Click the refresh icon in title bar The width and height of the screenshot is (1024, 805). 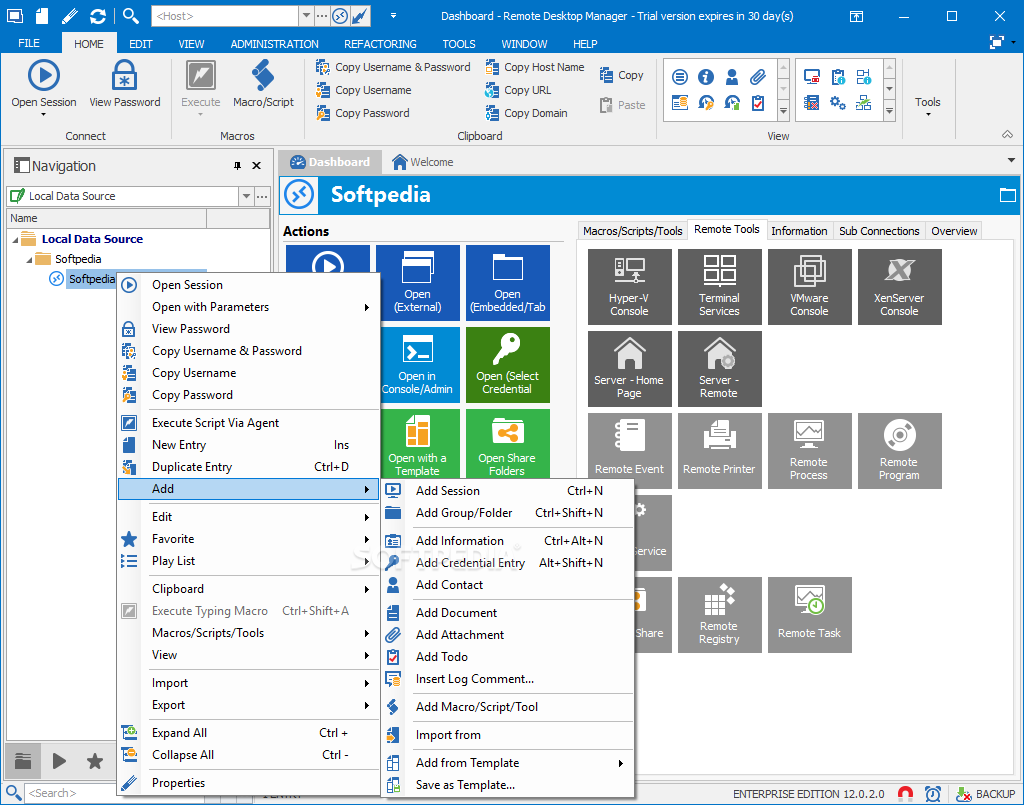(x=98, y=16)
